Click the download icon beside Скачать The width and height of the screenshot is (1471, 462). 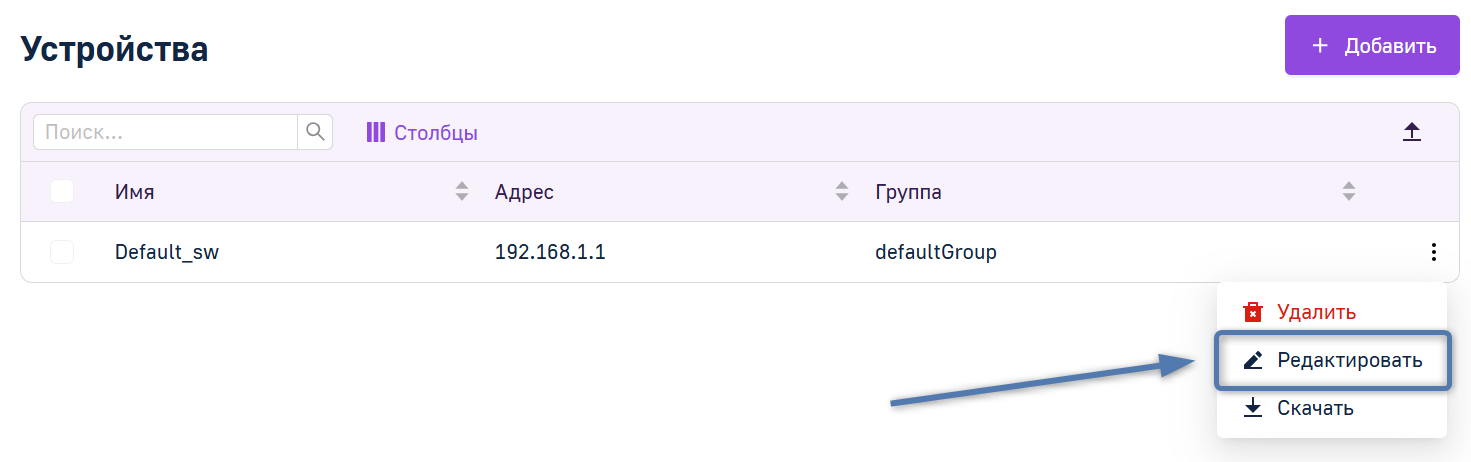tap(1253, 408)
